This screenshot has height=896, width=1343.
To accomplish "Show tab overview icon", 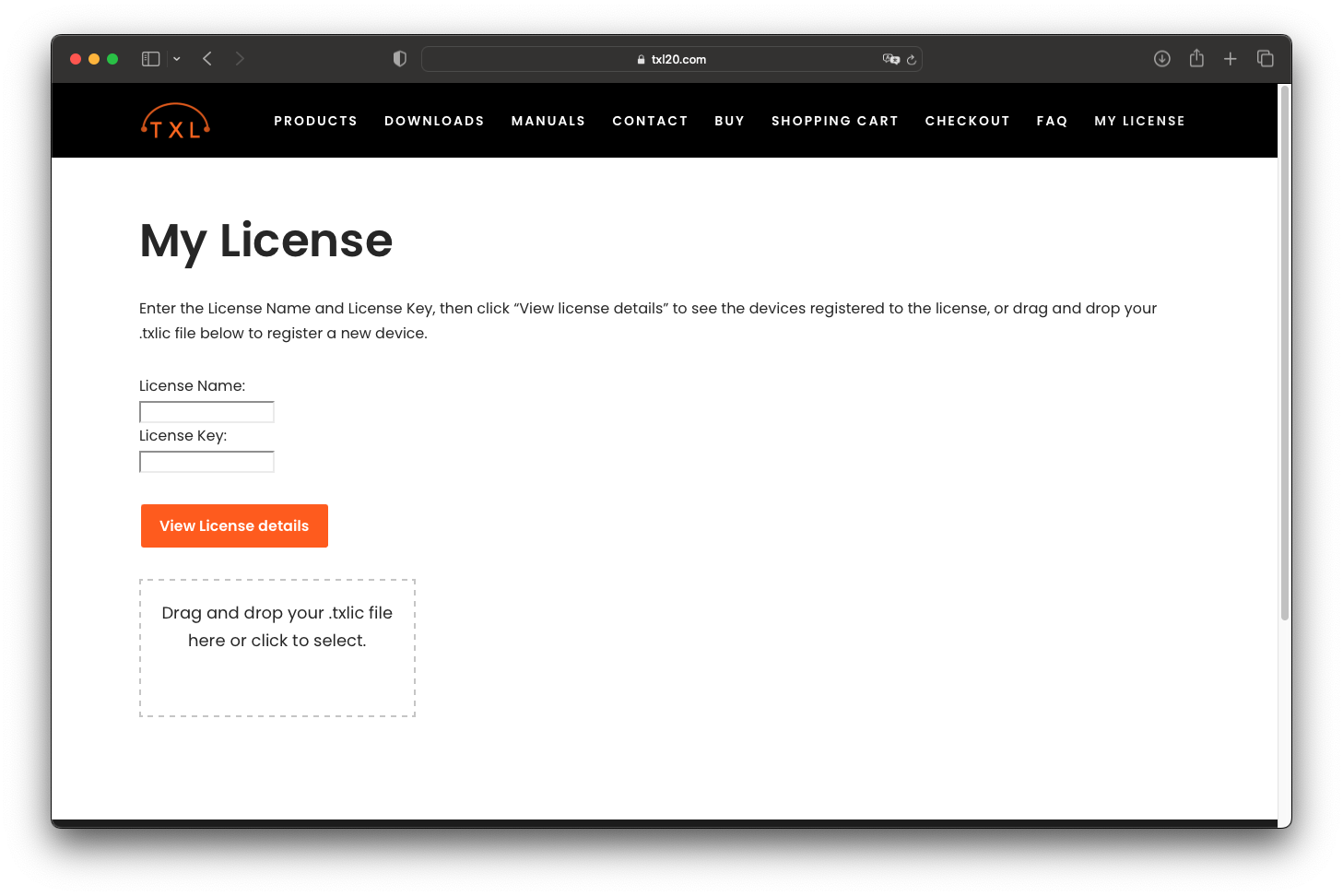I will (1265, 59).
